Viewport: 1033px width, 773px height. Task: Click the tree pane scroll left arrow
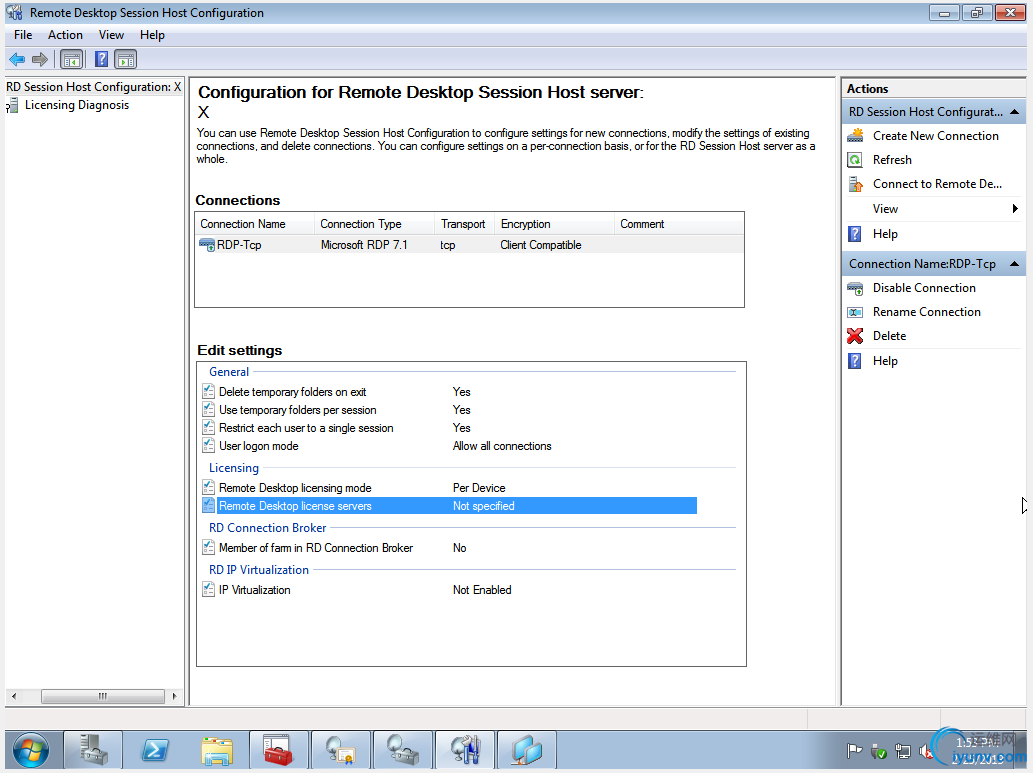[x=14, y=696]
